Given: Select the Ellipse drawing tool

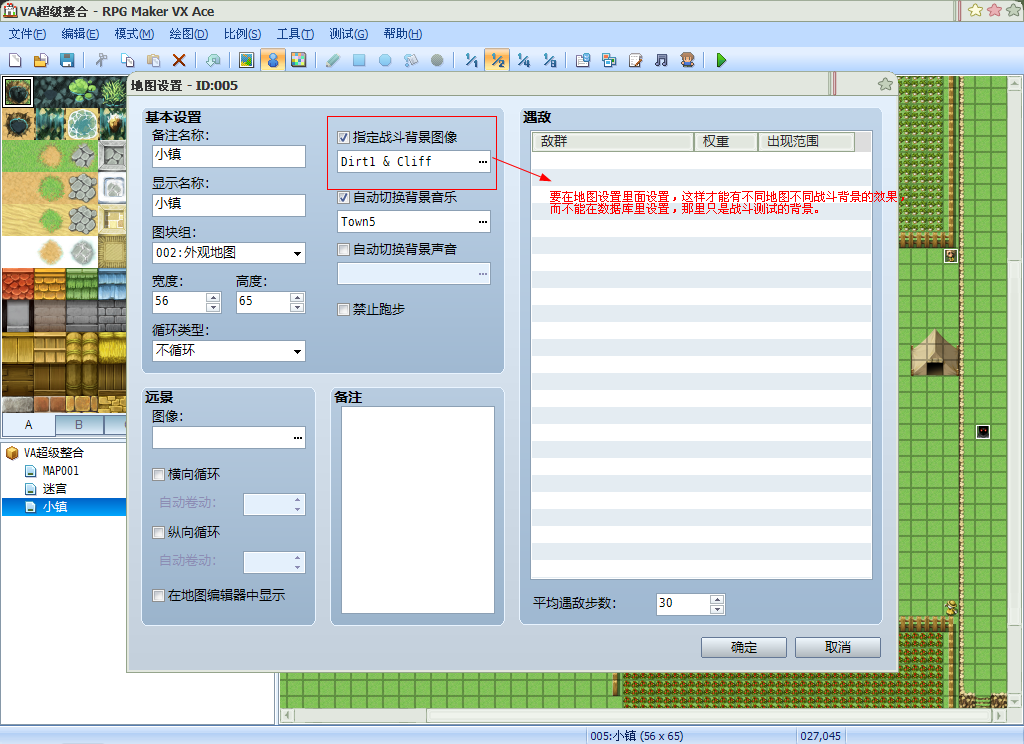Looking at the screenshot, I should 385,60.
